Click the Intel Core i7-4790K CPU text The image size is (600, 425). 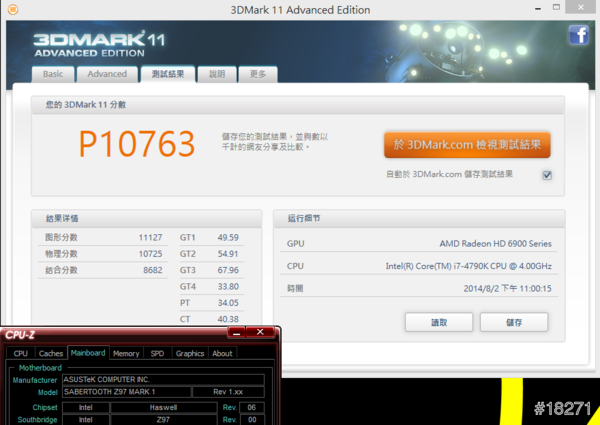point(469,266)
